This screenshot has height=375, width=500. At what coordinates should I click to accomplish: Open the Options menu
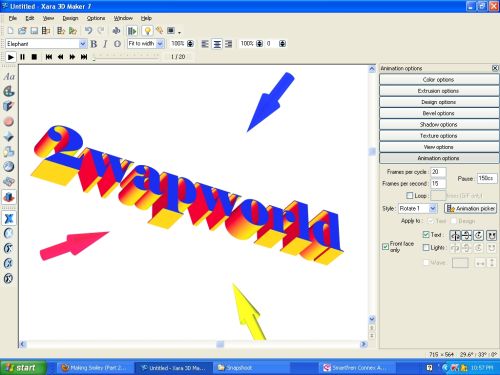click(96, 18)
